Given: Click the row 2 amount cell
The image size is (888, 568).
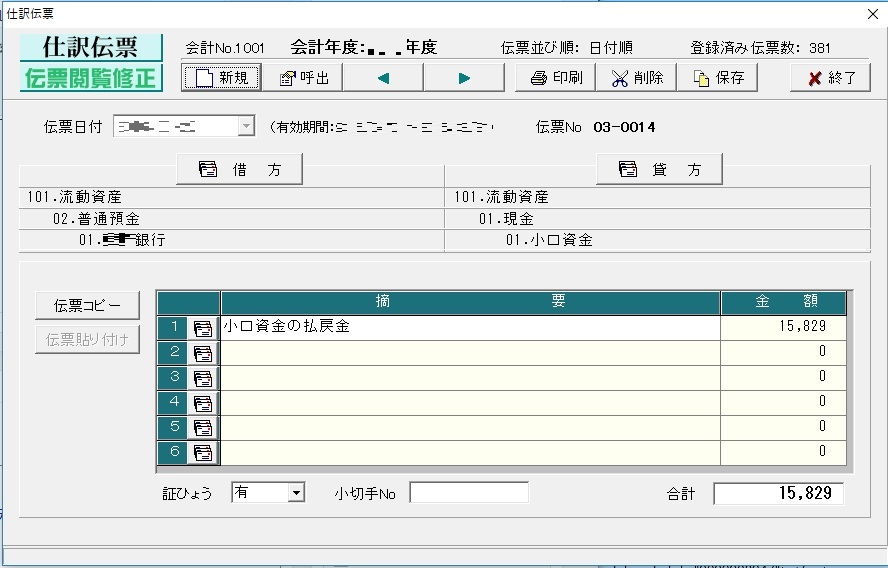Looking at the screenshot, I should point(783,352).
